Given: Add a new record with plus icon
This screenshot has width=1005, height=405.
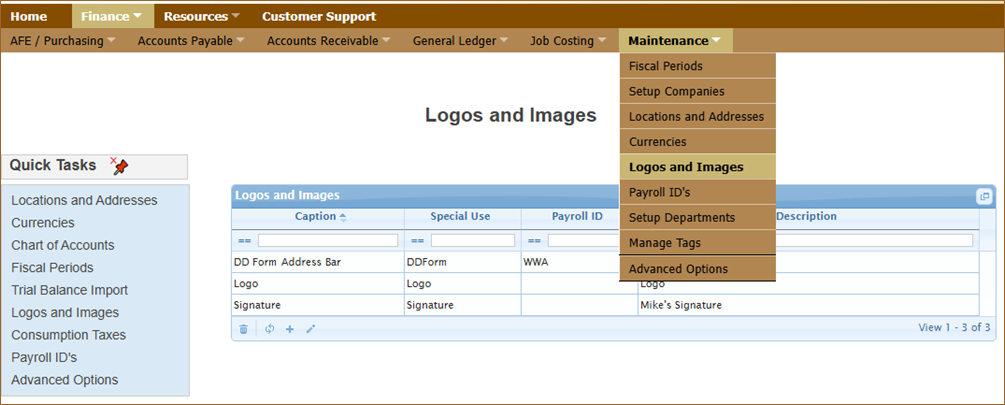Looking at the screenshot, I should 290,329.
